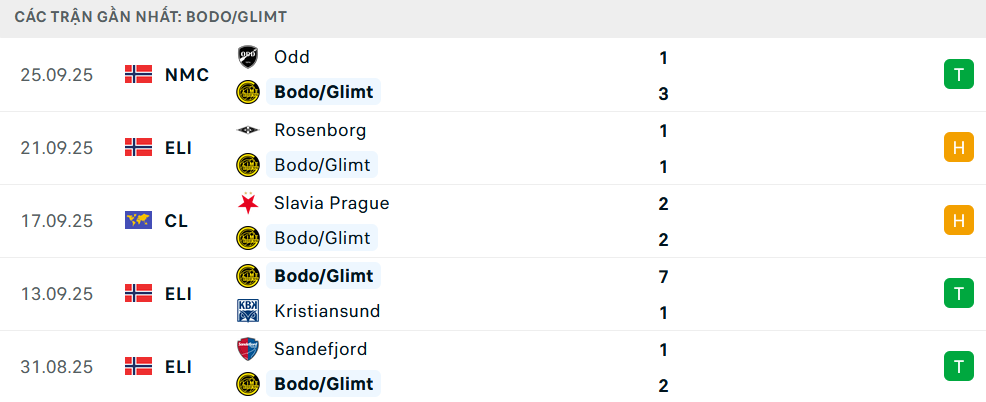Viewport: 986px width, 402px height.
Task: Click the world flag icon beside CL
Action: [x=138, y=220]
